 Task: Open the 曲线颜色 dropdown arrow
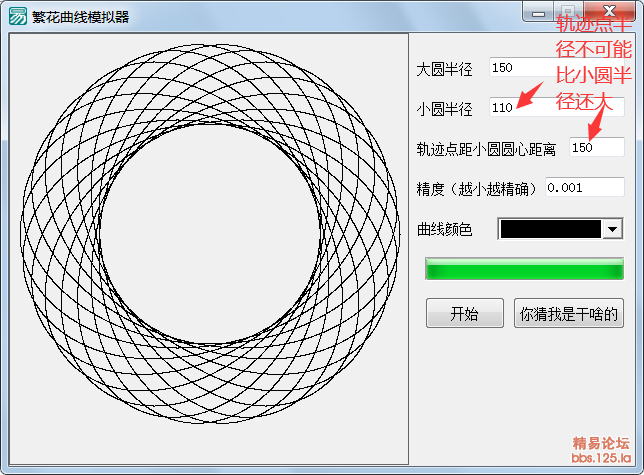click(612, 229)
